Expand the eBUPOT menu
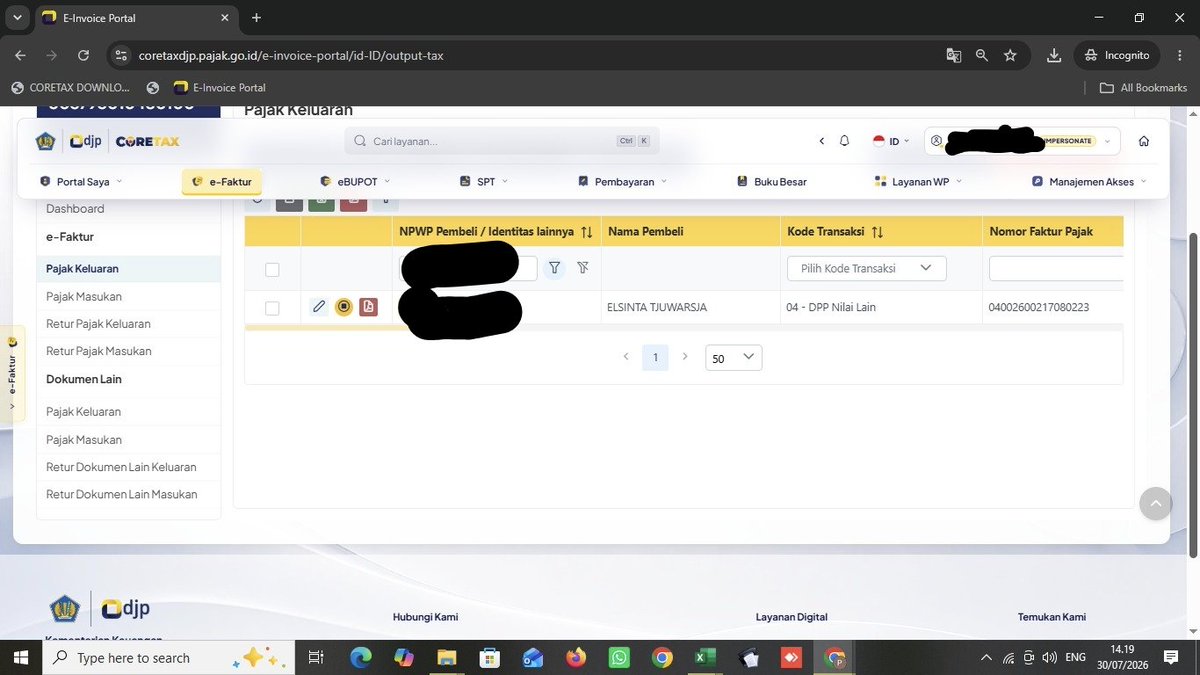This screenshot has width=1200, height=675. click(x=355, y=182)
